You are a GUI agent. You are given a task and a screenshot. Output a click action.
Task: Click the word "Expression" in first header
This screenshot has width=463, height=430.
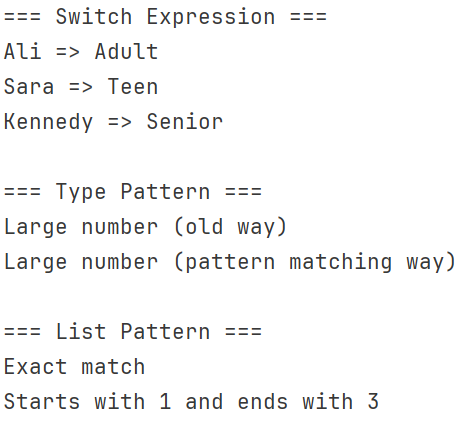tap(211, 17)
